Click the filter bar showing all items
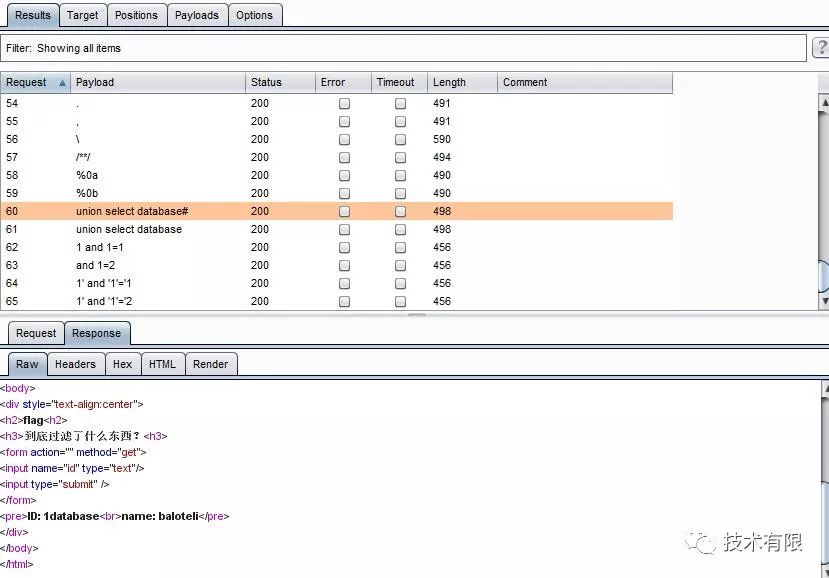This screenshot has height=578, width=829. coord(403,48)
